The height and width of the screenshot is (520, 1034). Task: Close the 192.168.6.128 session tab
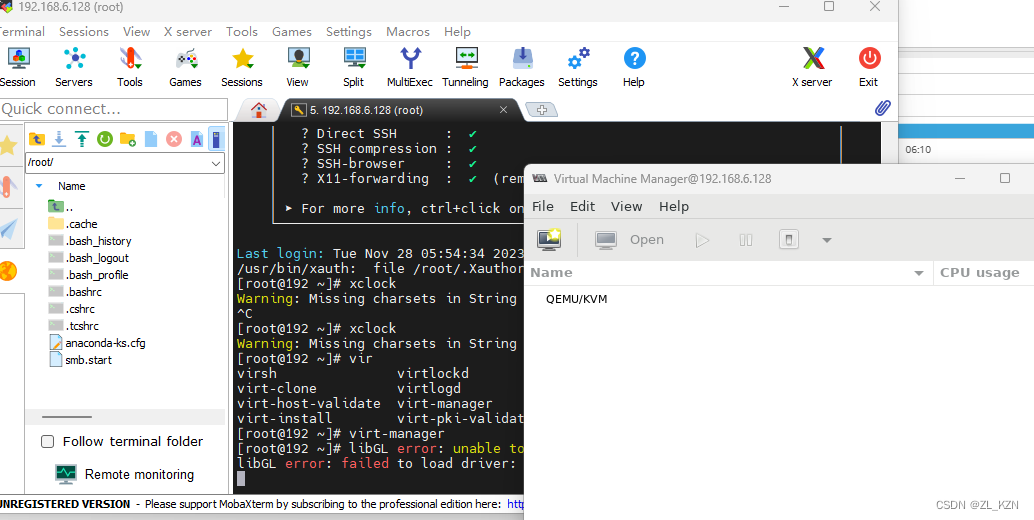tap(503, 110)
